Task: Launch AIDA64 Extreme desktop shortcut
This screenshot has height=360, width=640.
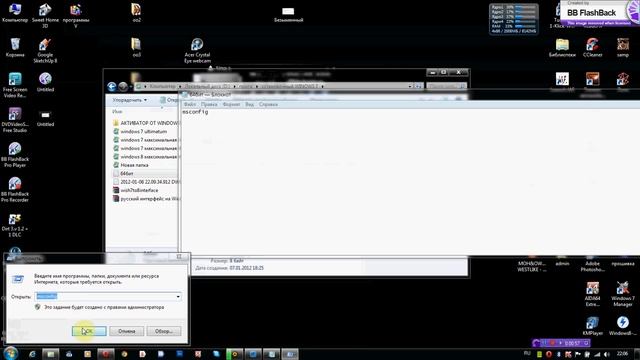Action: (592, 294)
